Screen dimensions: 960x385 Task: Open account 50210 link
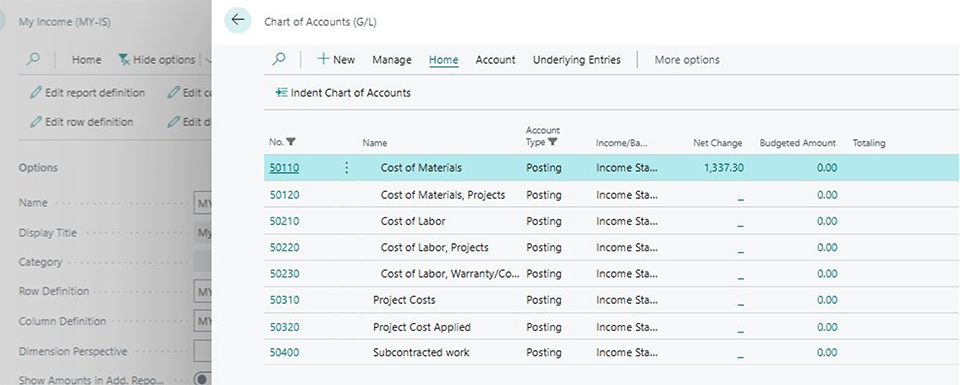click(x=285, y=221)
